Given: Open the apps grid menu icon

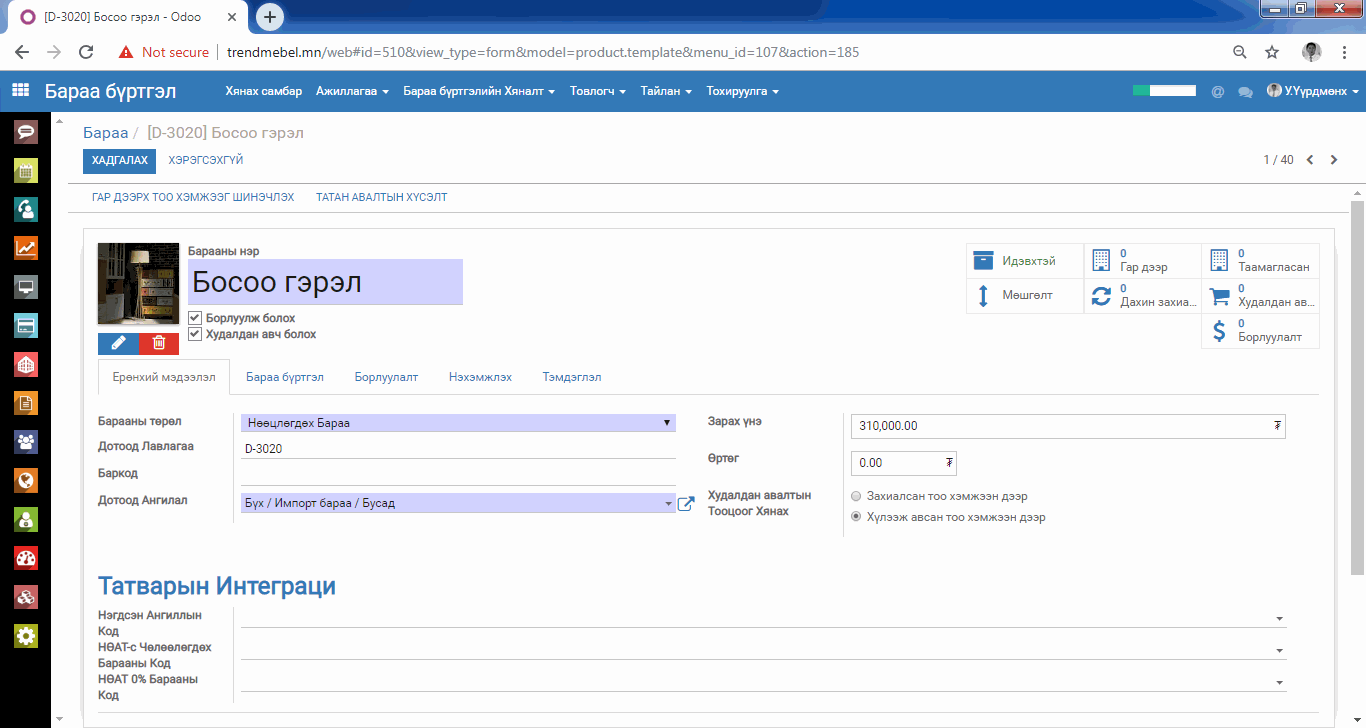Looking at the screenshot, I should click(20, 91).
